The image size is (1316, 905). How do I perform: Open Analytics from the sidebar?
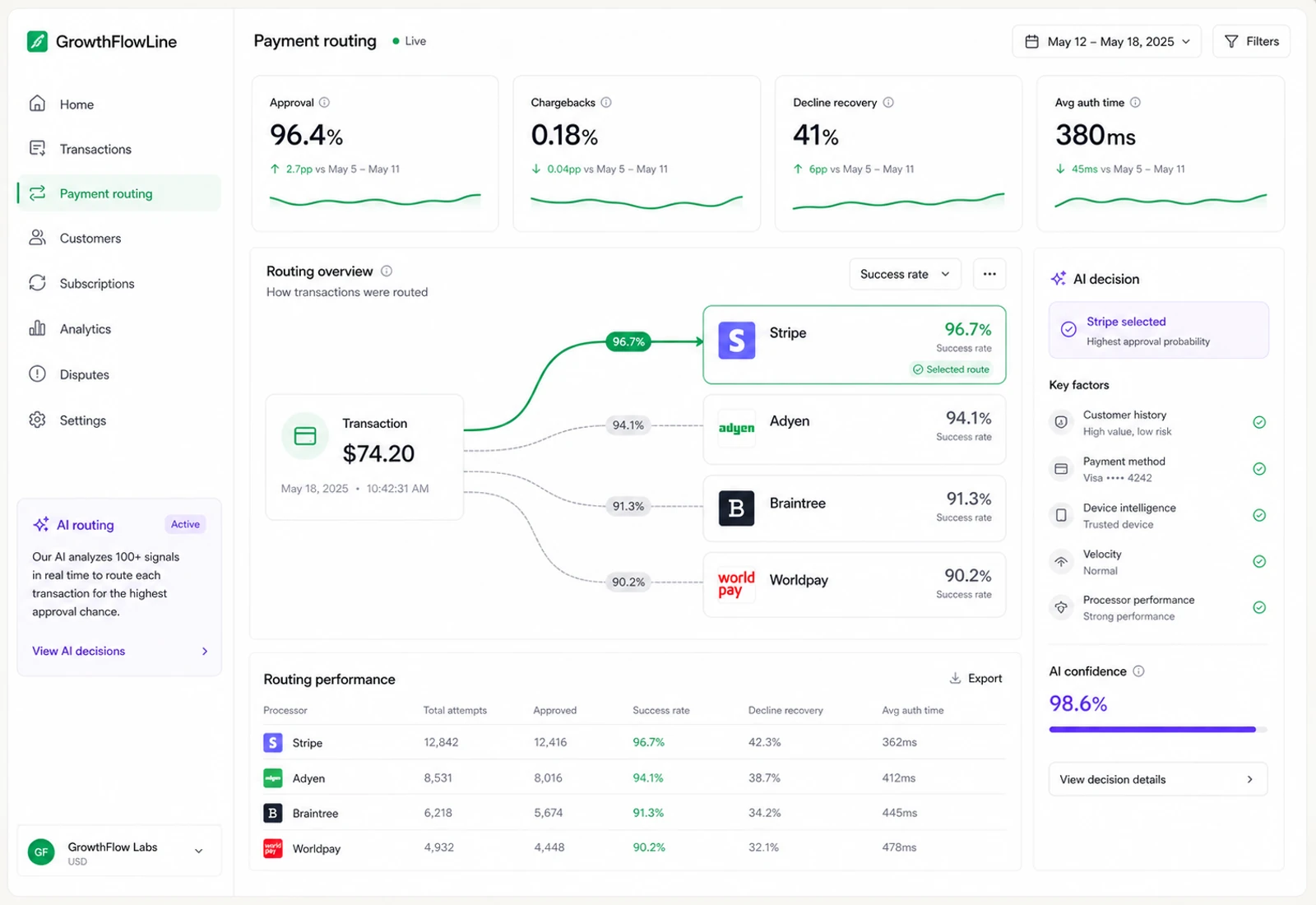(x=118, y=329)
